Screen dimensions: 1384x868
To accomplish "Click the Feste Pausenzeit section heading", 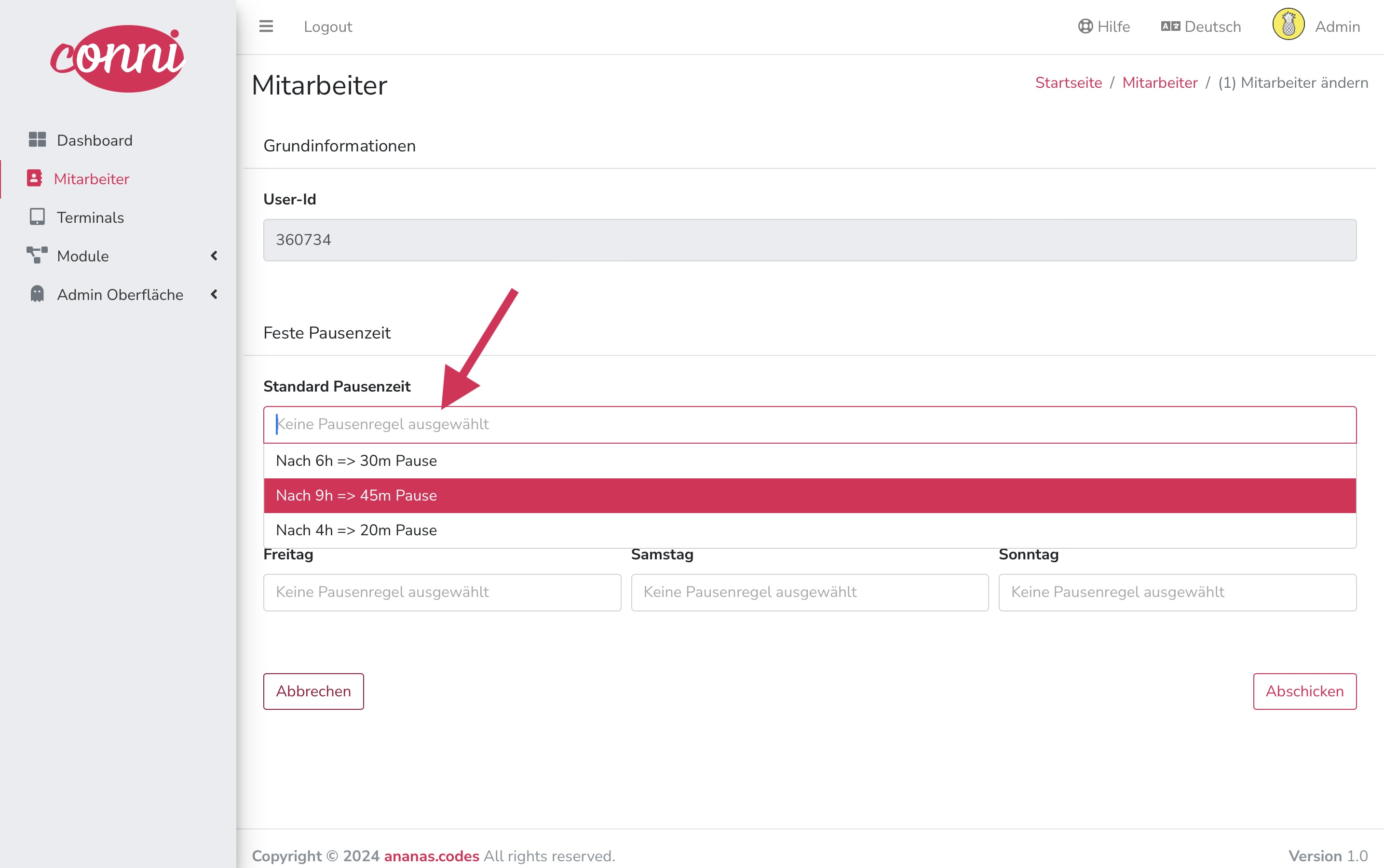I will click(326, 333).
